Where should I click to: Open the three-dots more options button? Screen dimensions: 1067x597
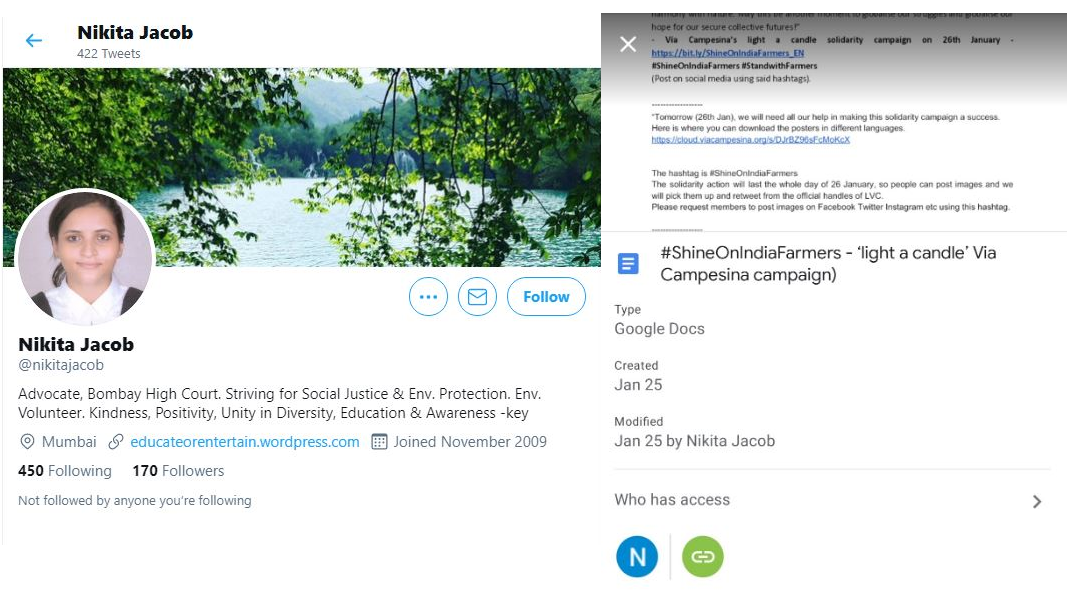click(428, 297)
